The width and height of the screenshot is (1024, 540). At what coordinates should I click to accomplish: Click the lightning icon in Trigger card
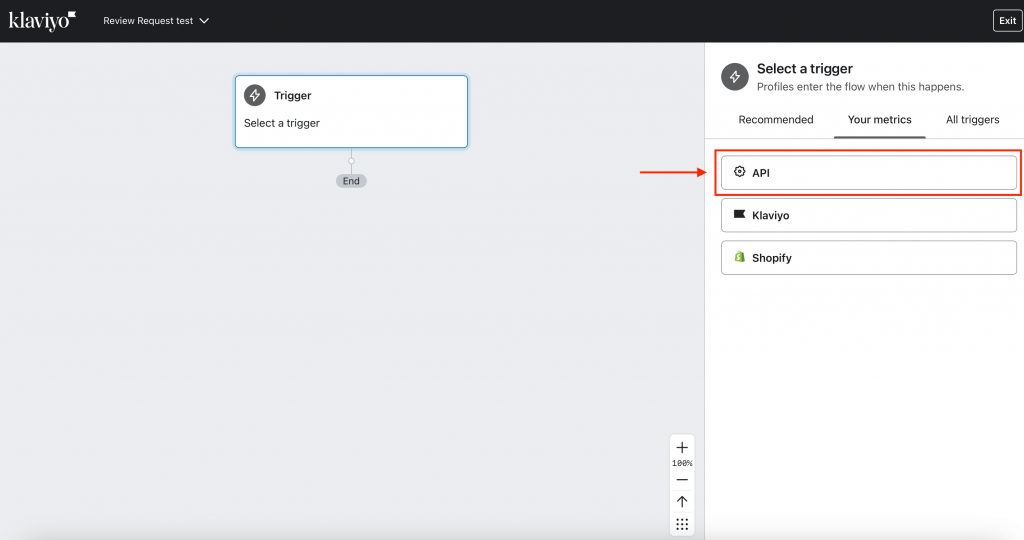[x=255, y=95]
